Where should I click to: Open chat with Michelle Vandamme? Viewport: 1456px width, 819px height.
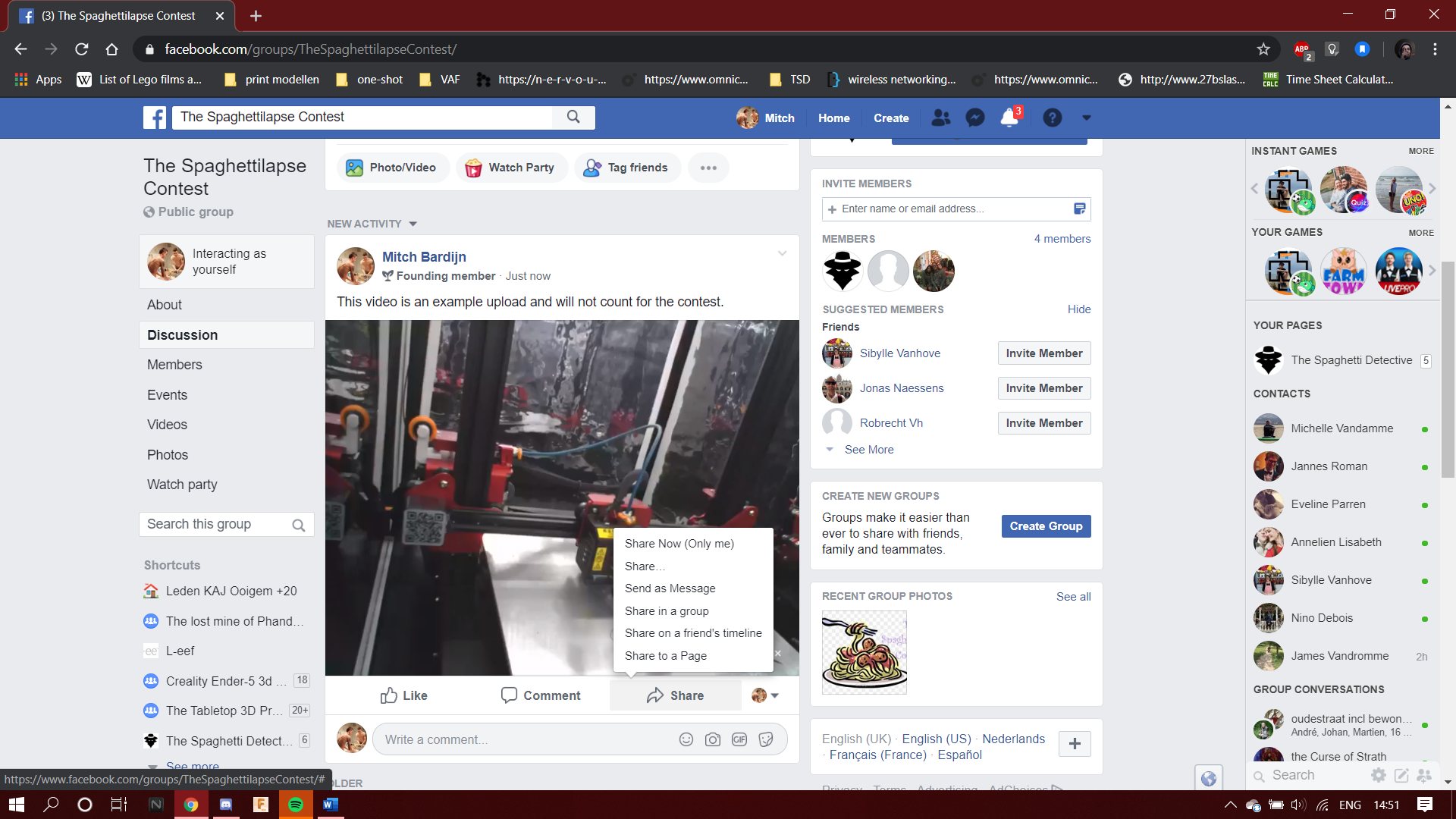coord(1342,428)
